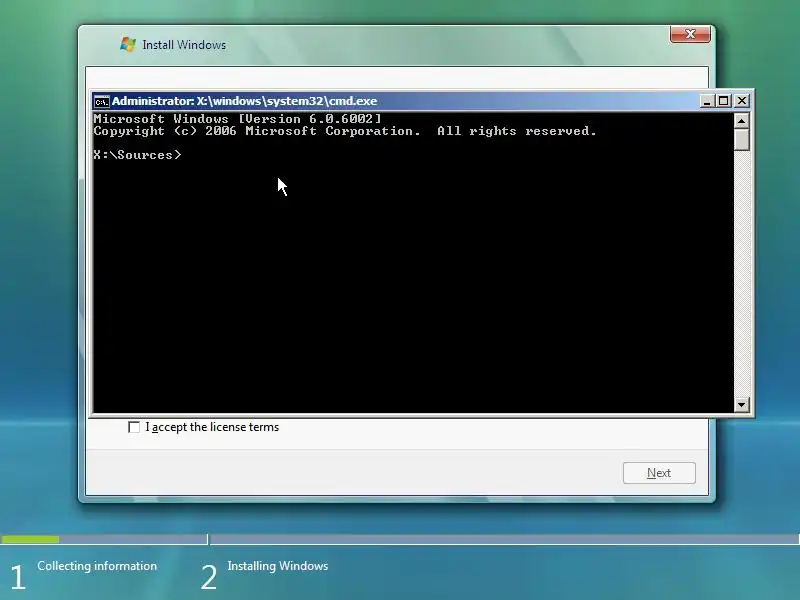
Task: Minimize the cmd.exe command prompt window
Action: click(707, 101)
